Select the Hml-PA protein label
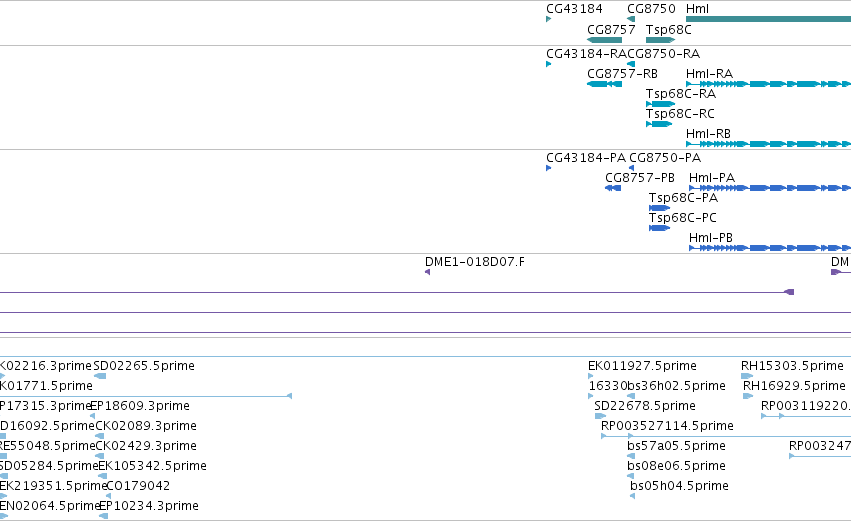The height and width of the screenshot is (521, 851). pos(712,178)
